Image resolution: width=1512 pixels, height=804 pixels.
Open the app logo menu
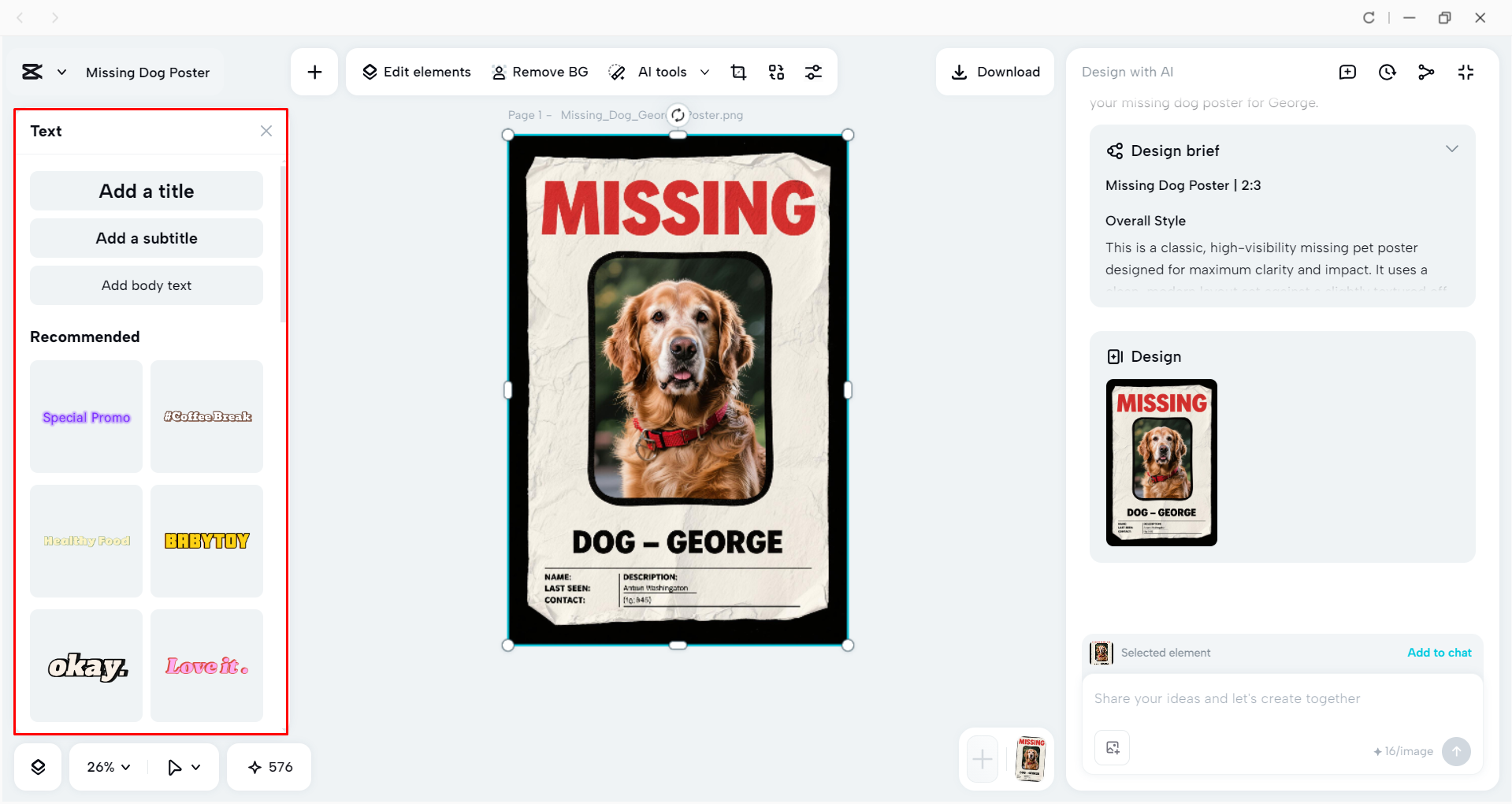[x=32, y=73]
